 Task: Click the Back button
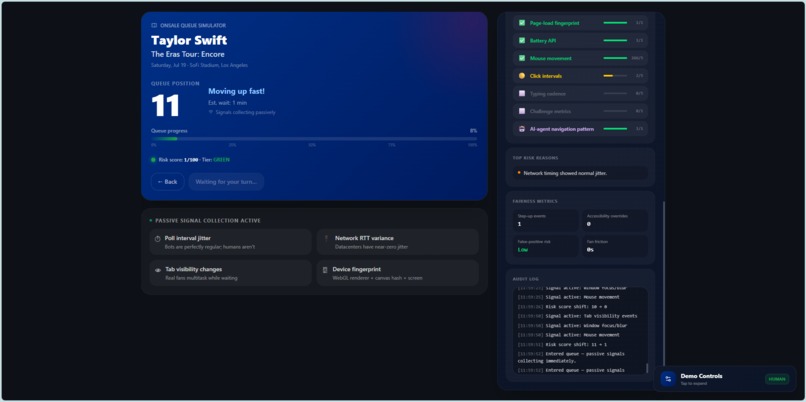pos(168,181)
